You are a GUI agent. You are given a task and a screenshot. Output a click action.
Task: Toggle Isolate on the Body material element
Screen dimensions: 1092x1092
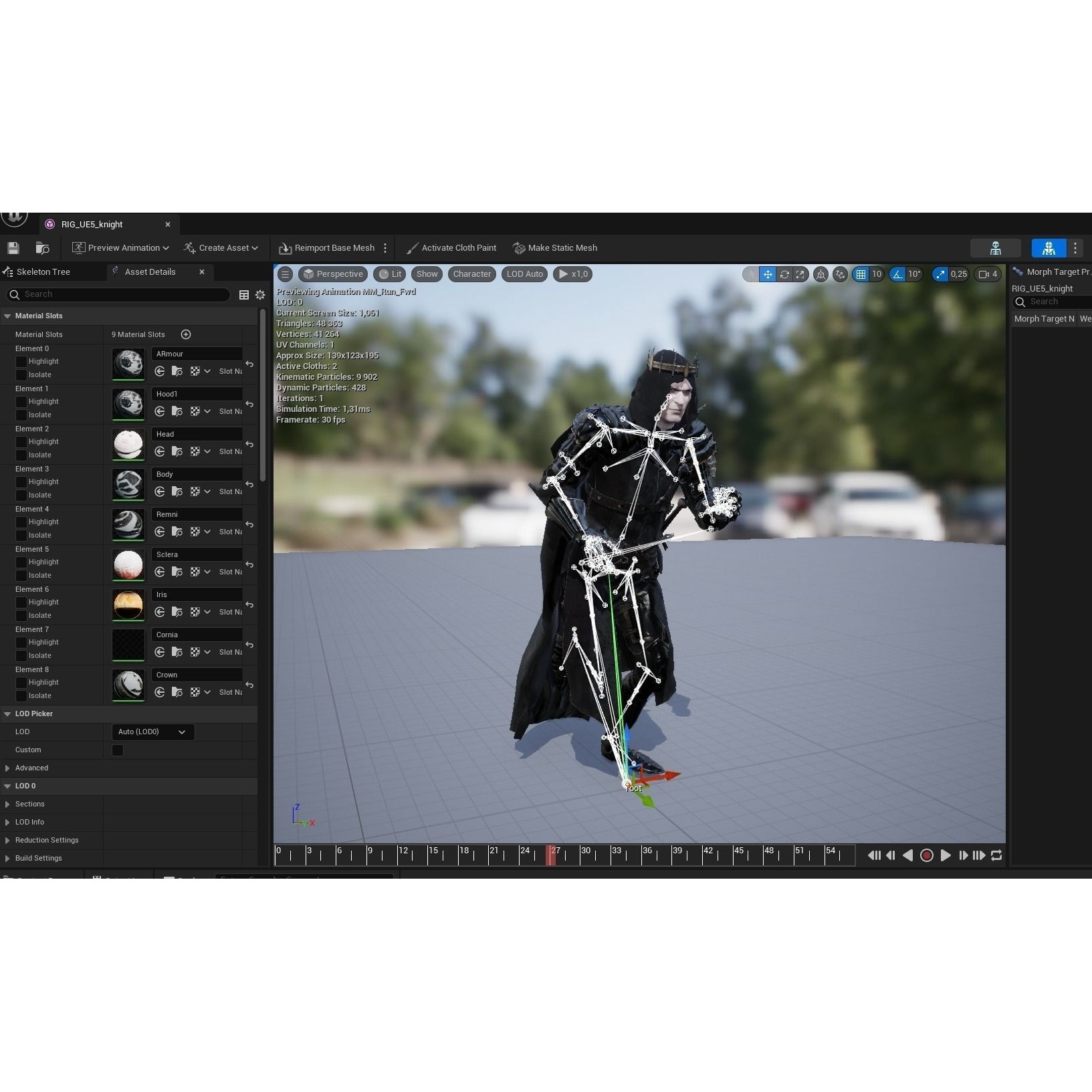point(21,495)
